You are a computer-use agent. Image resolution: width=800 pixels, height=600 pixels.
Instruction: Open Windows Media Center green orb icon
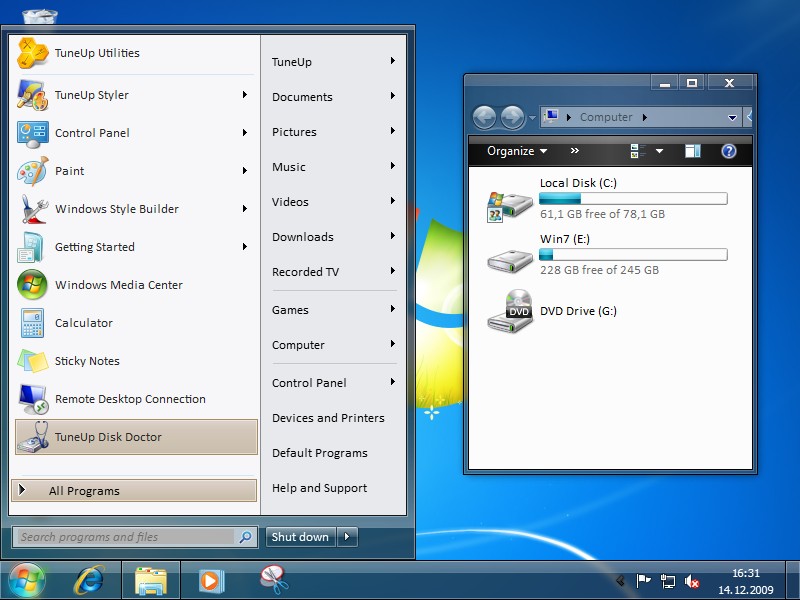coord(32,285)
